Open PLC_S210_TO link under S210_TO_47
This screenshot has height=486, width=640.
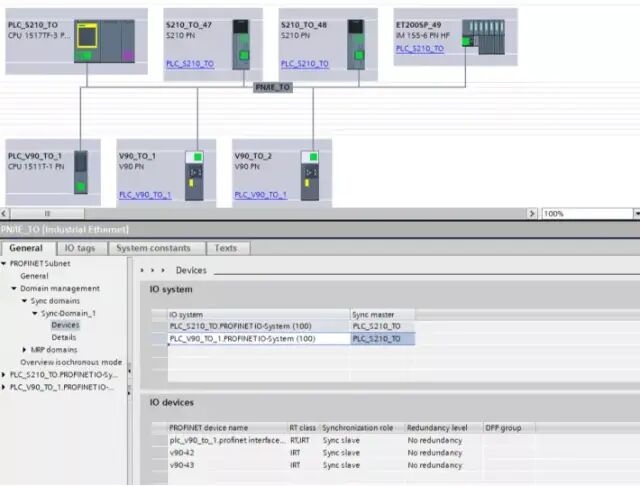190,64
